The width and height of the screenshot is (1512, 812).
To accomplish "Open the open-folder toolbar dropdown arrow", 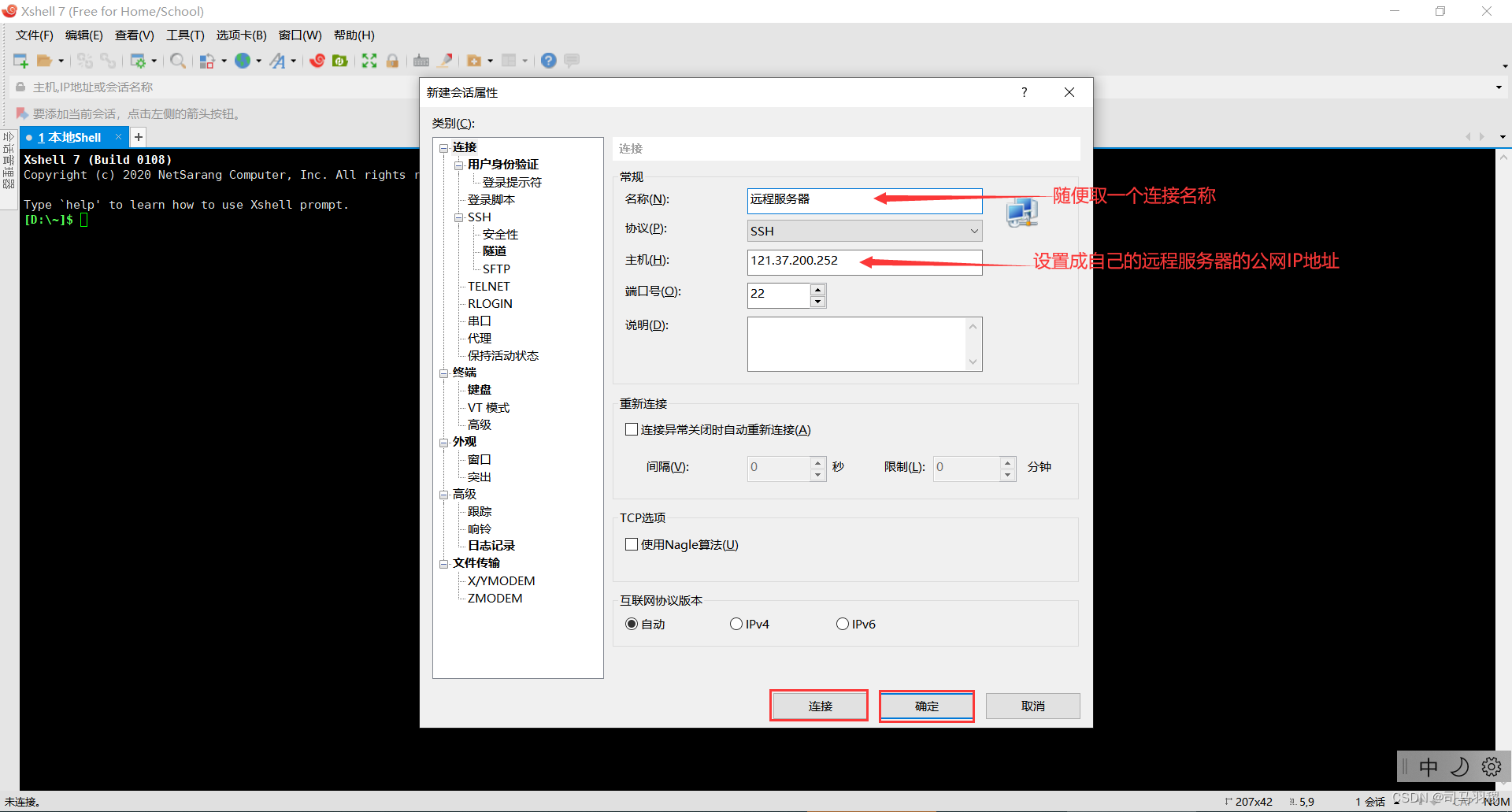I will coord(61,61).
